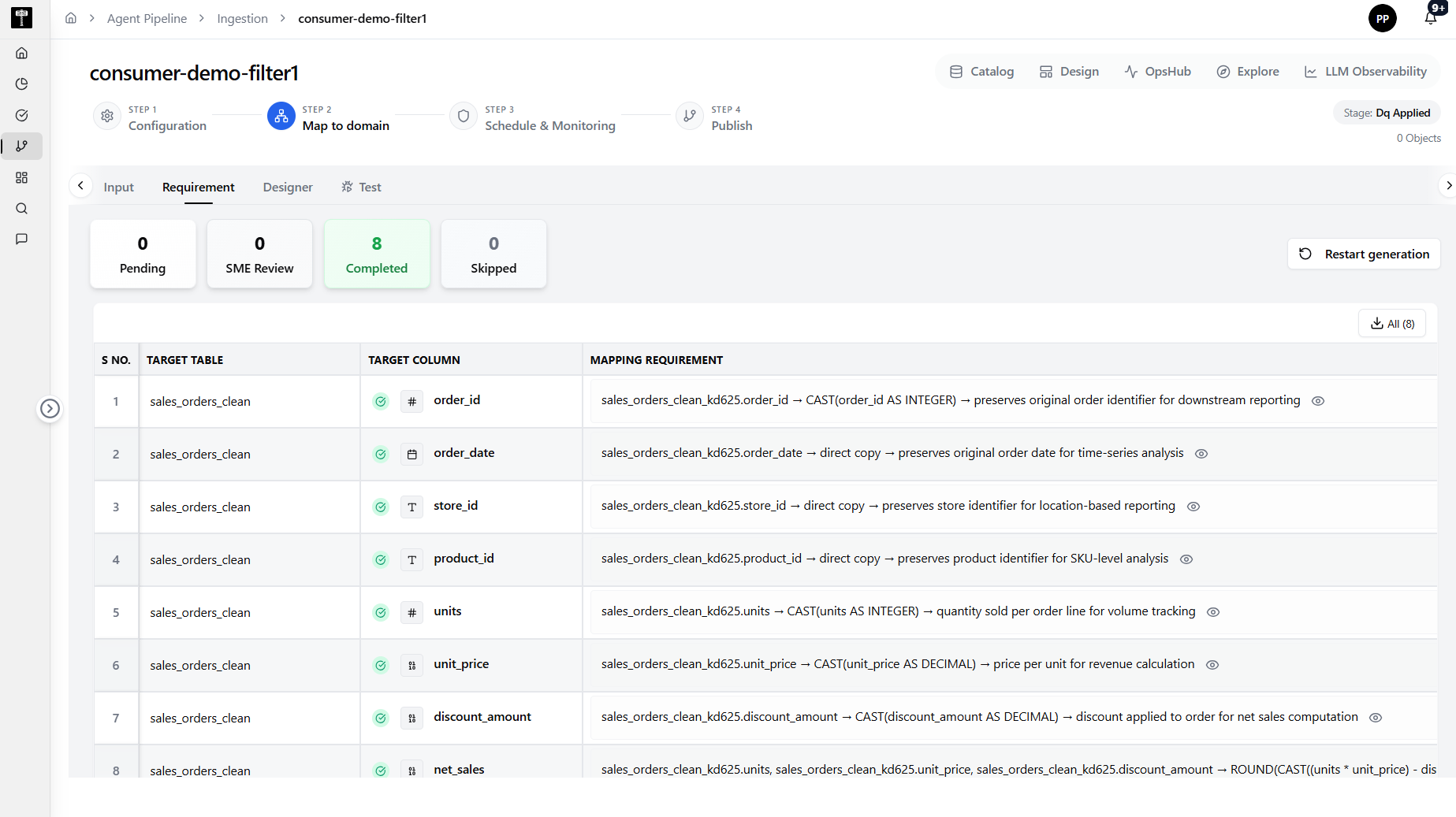1456x817 pixels.
Task: Switch to the Designer tab
Action: tap(288, 187)
